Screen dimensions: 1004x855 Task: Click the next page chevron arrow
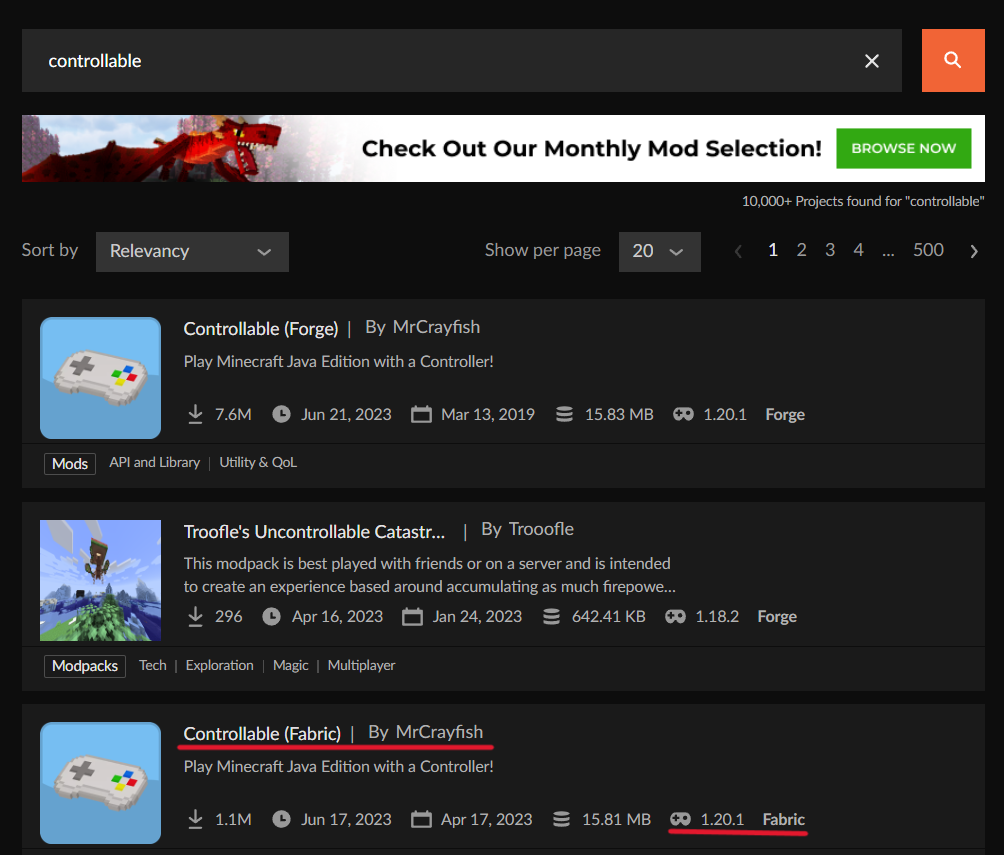(974, 251)
